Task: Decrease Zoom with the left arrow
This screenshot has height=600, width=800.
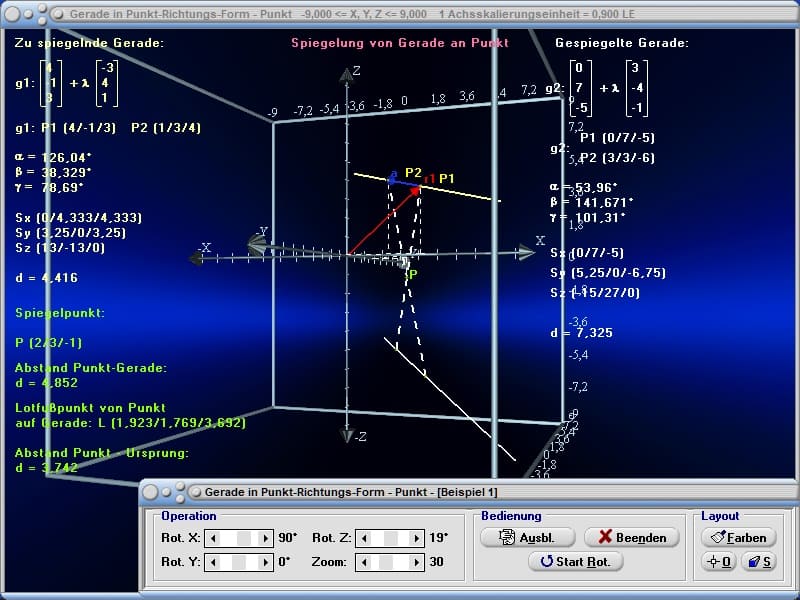Action: pos(364,562)
